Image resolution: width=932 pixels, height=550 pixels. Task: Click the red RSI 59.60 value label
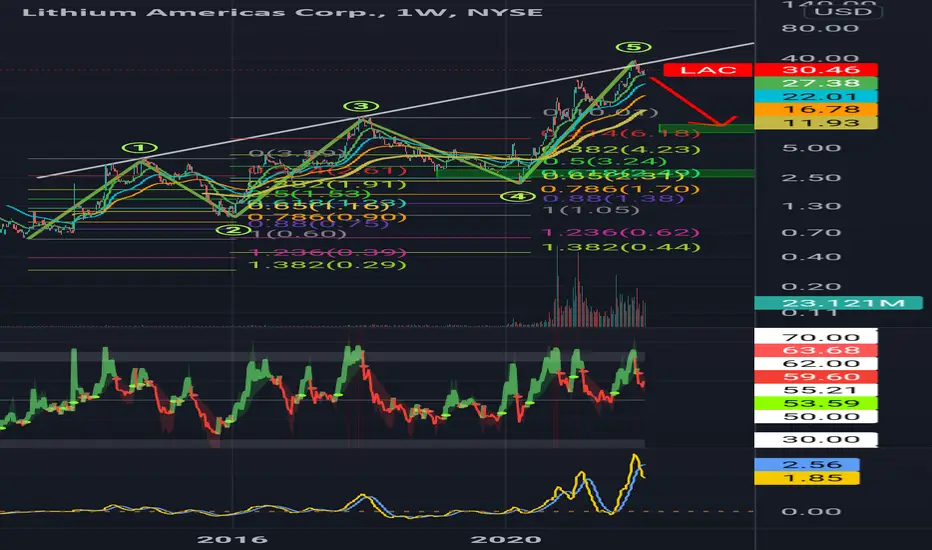[x=816, y=376]
